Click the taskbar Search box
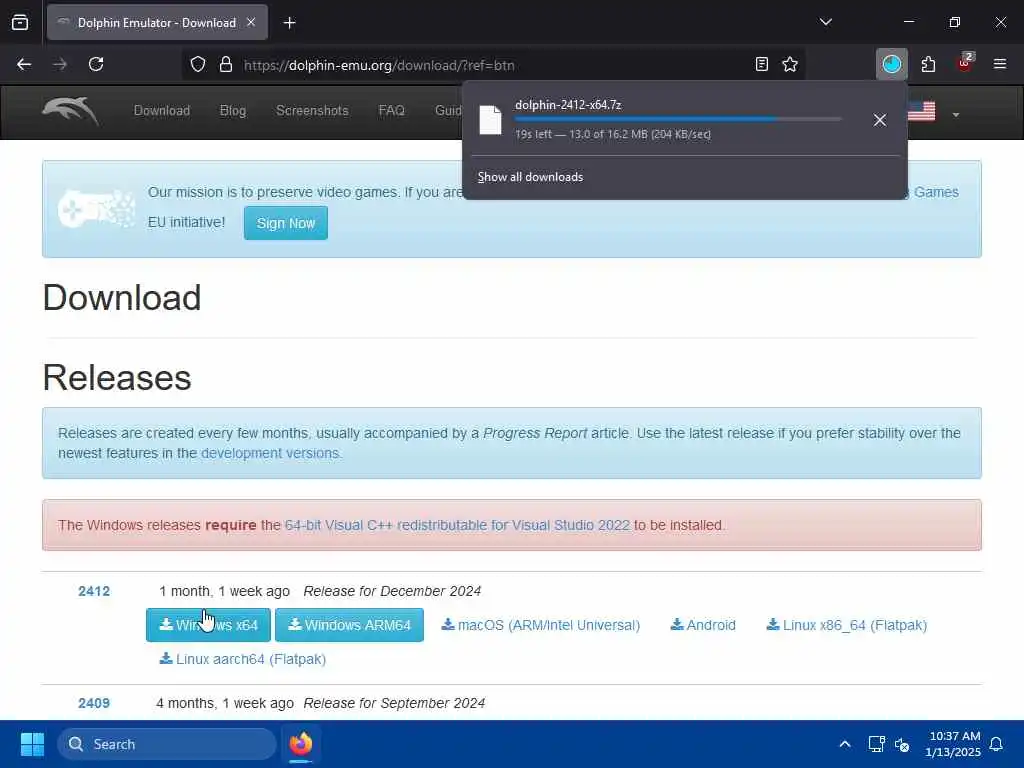Viewport: 1024px width, 768px height. (167, 744)
